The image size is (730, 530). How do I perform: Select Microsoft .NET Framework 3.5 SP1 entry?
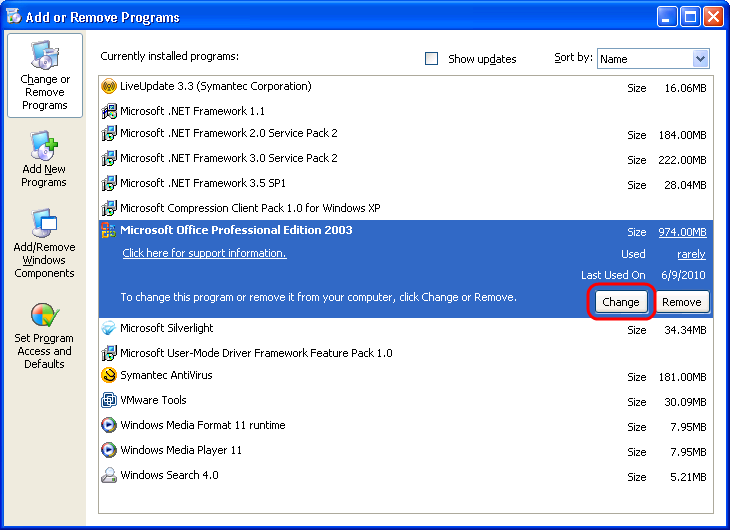406,183
